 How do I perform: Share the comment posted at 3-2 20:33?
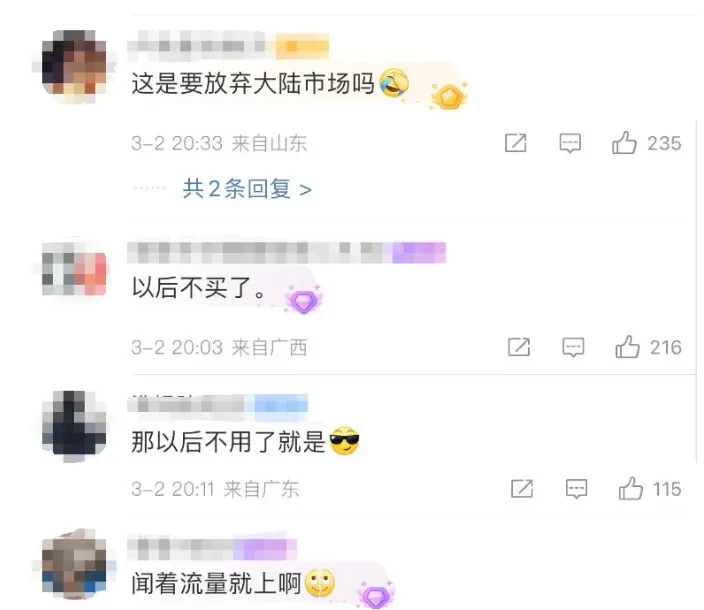[x=515, y=143]
